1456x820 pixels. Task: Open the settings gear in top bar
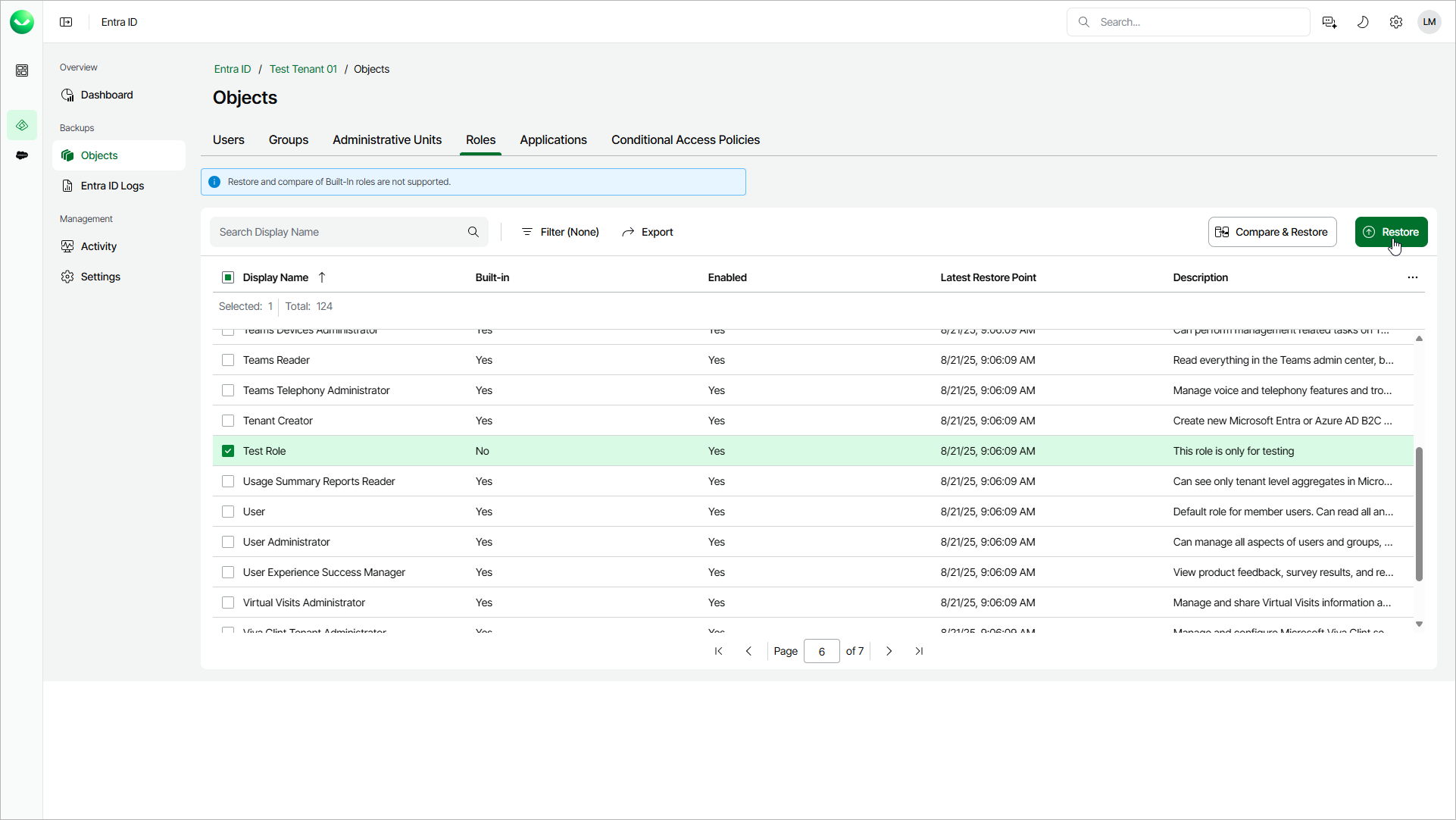1395,22
